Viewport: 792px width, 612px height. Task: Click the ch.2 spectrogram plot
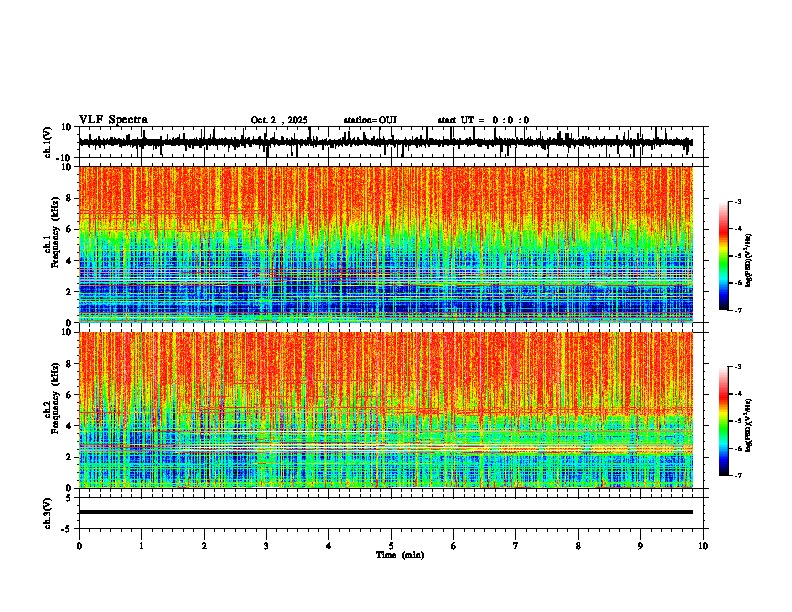pyautogui.click(x=386, y=410)
